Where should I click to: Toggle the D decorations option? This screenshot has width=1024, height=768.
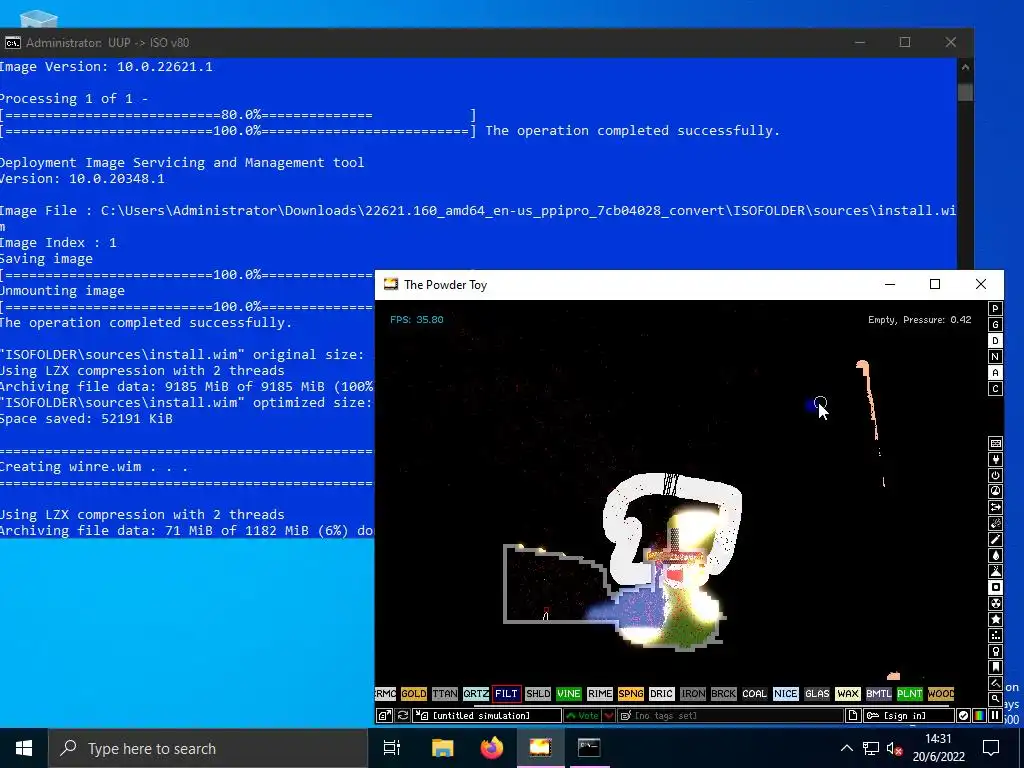995,341
